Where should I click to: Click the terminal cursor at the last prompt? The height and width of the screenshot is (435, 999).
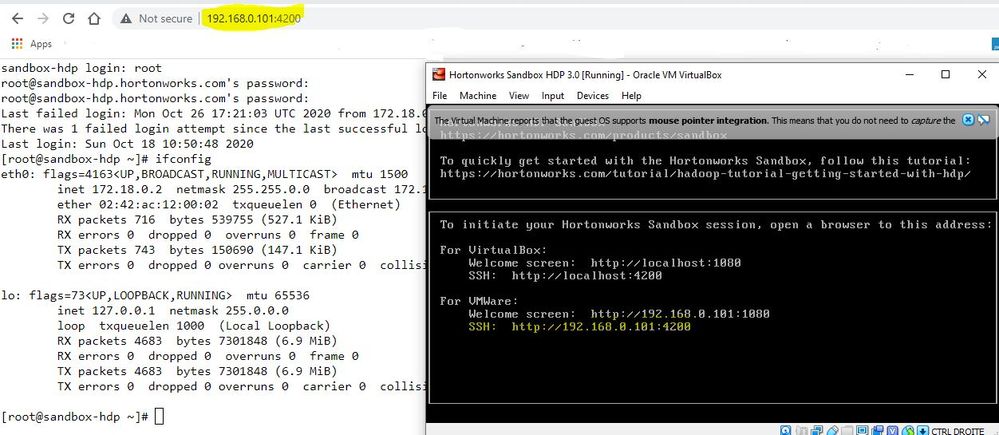(159, 417)
